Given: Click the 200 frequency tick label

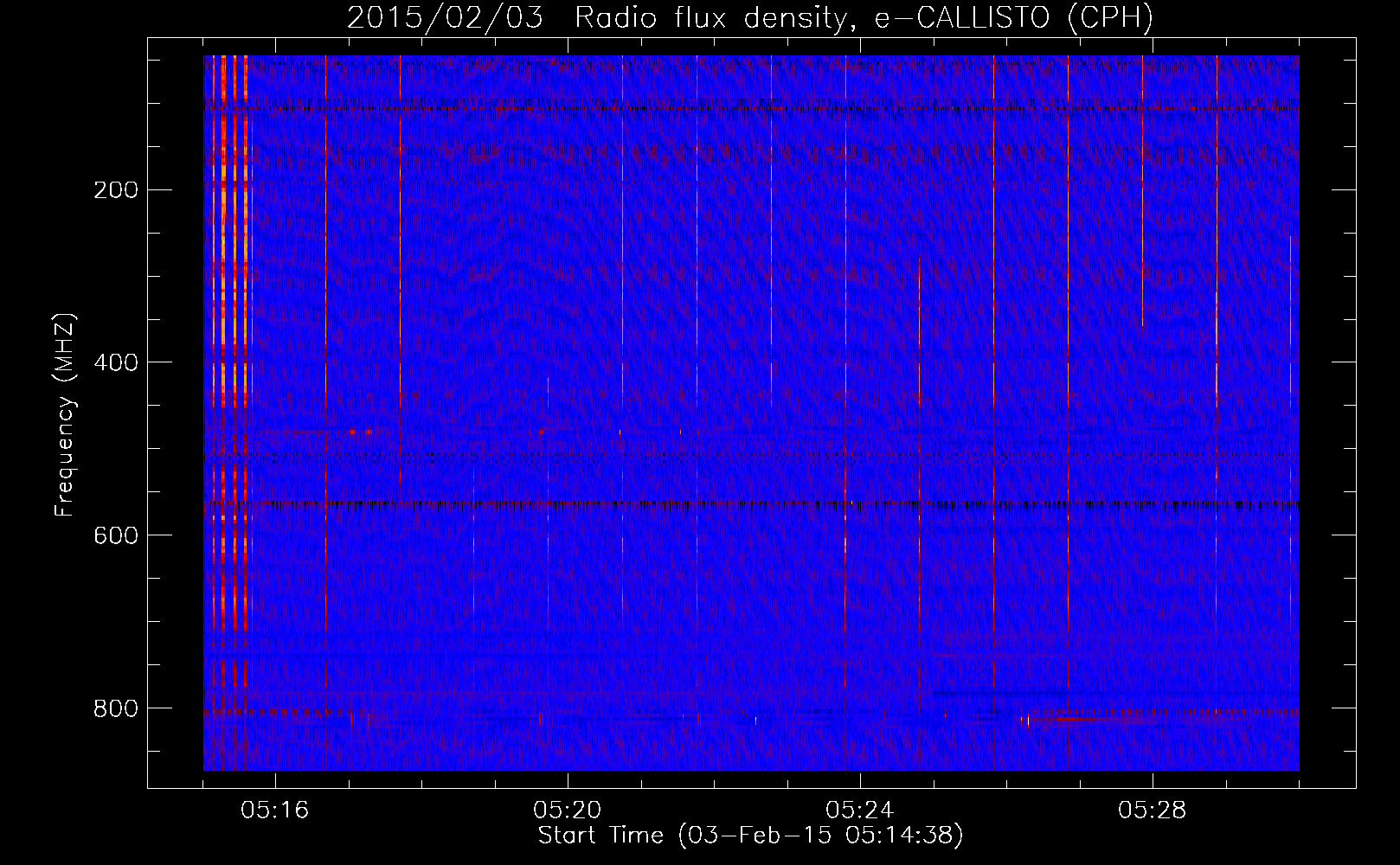Looking at the screenshot, I should pyautogui.click(x=115, y=190).
